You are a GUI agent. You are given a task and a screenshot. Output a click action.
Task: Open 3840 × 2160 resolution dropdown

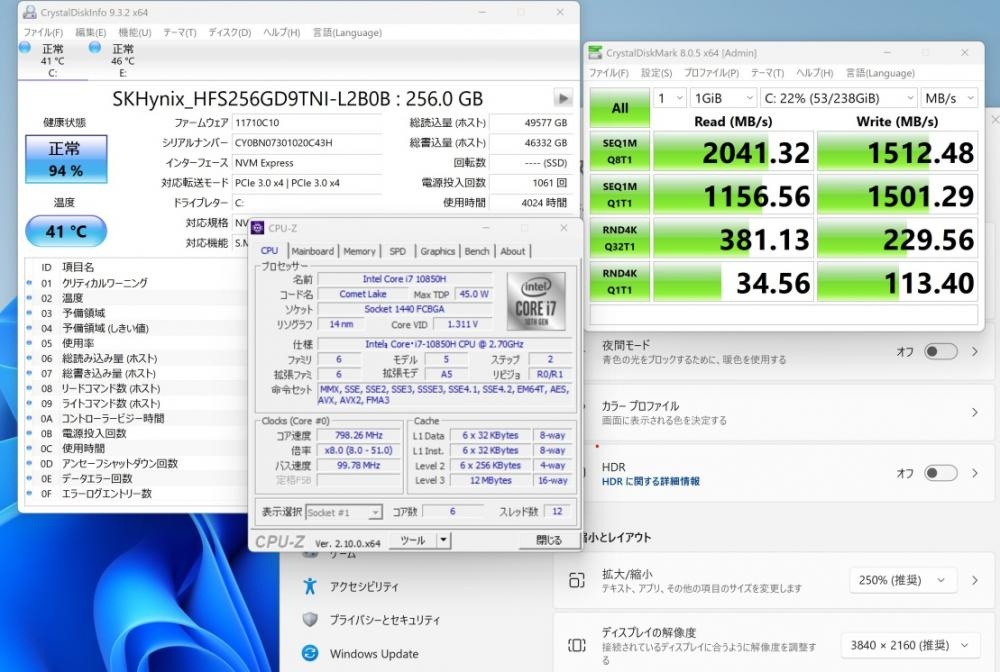[x=910, y=645]
